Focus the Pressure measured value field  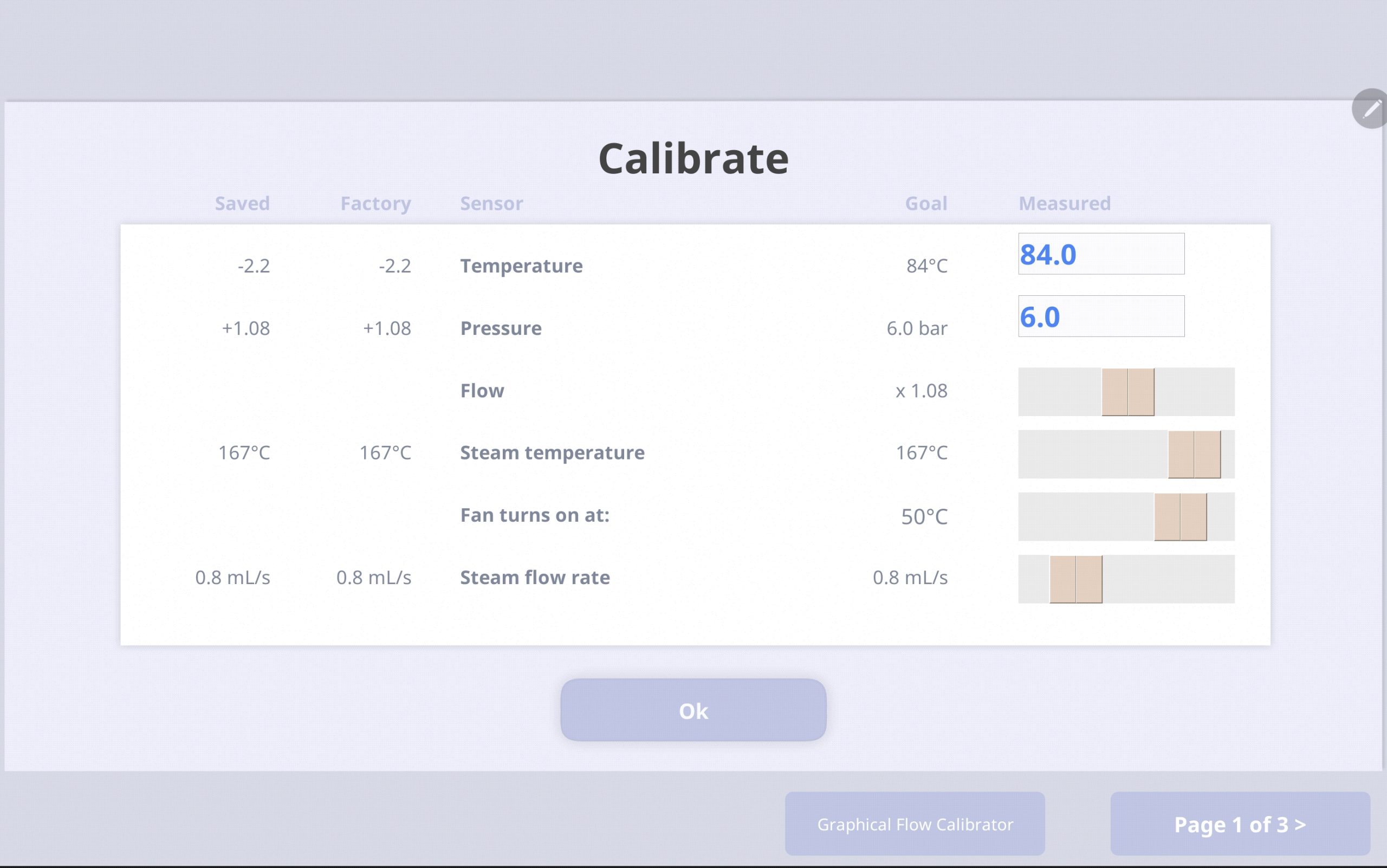point(1100,316)
